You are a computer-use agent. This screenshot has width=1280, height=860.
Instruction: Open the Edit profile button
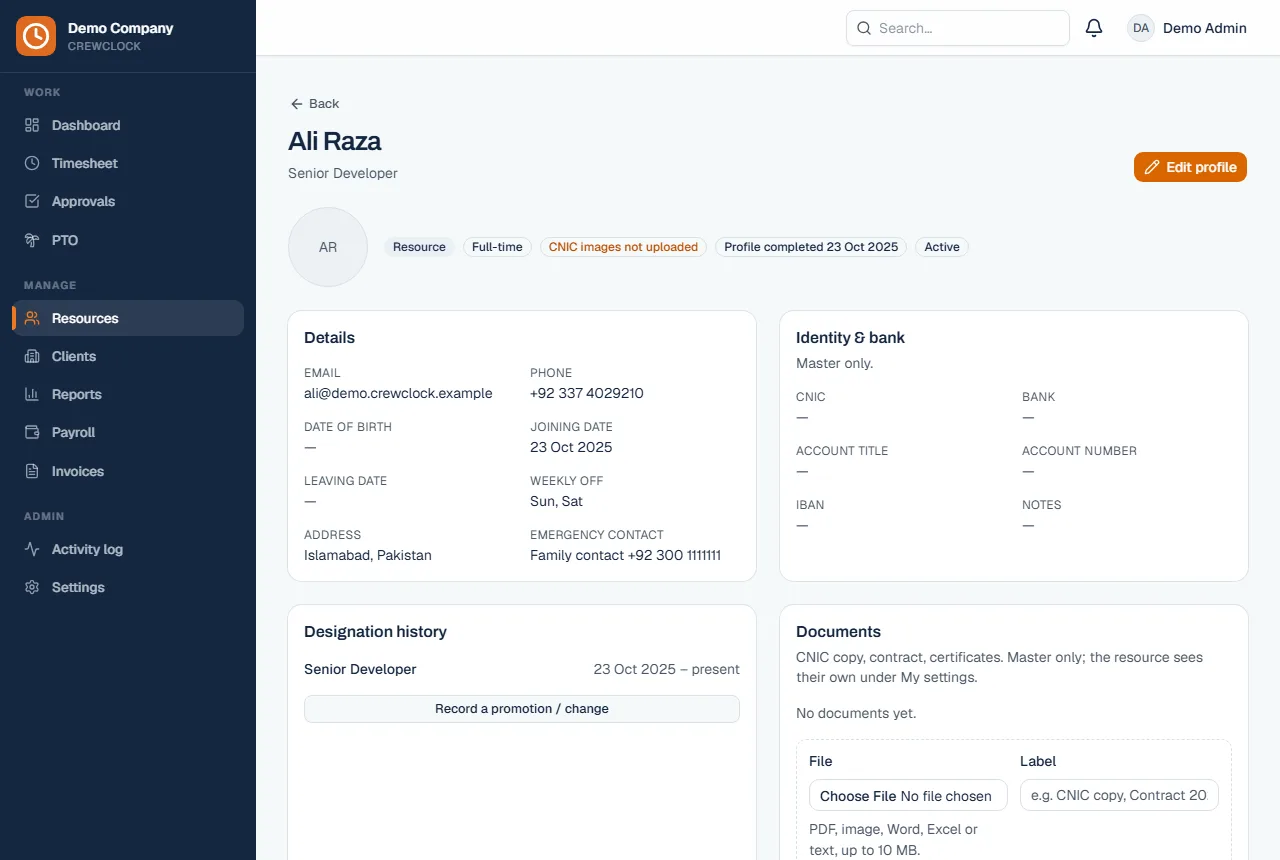(1190, 167)
